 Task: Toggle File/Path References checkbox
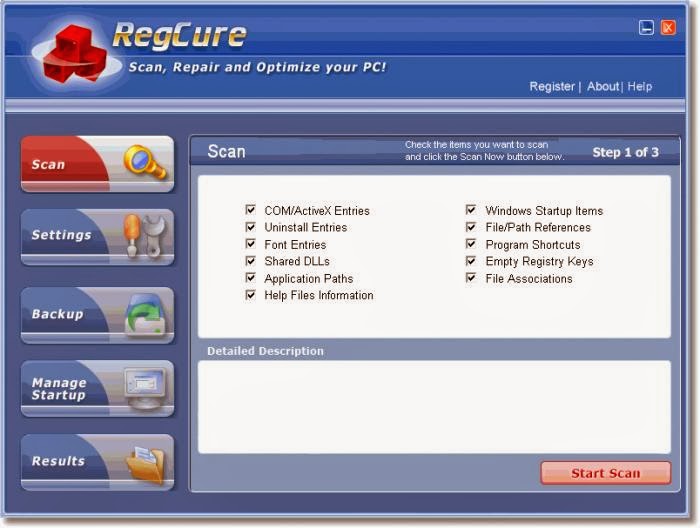pyautogui.click(x=471, y=227)
